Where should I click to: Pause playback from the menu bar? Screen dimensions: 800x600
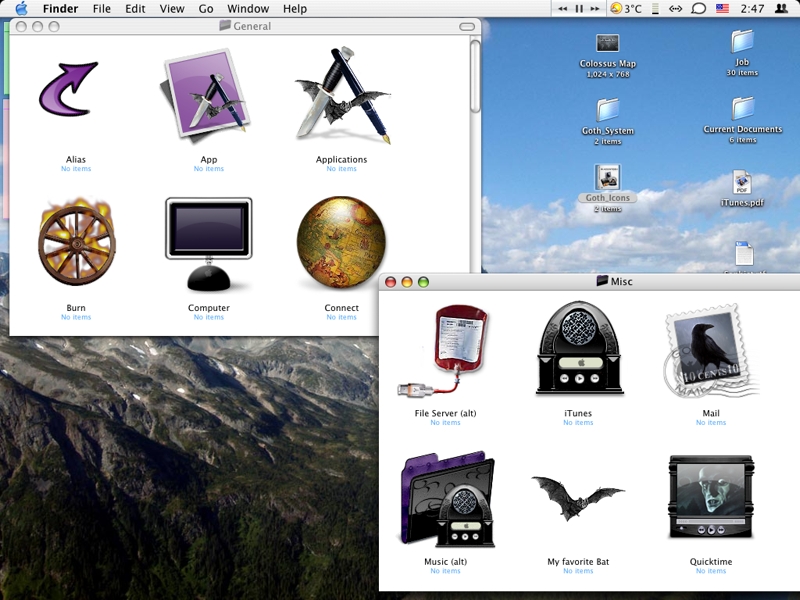(578, 9)
